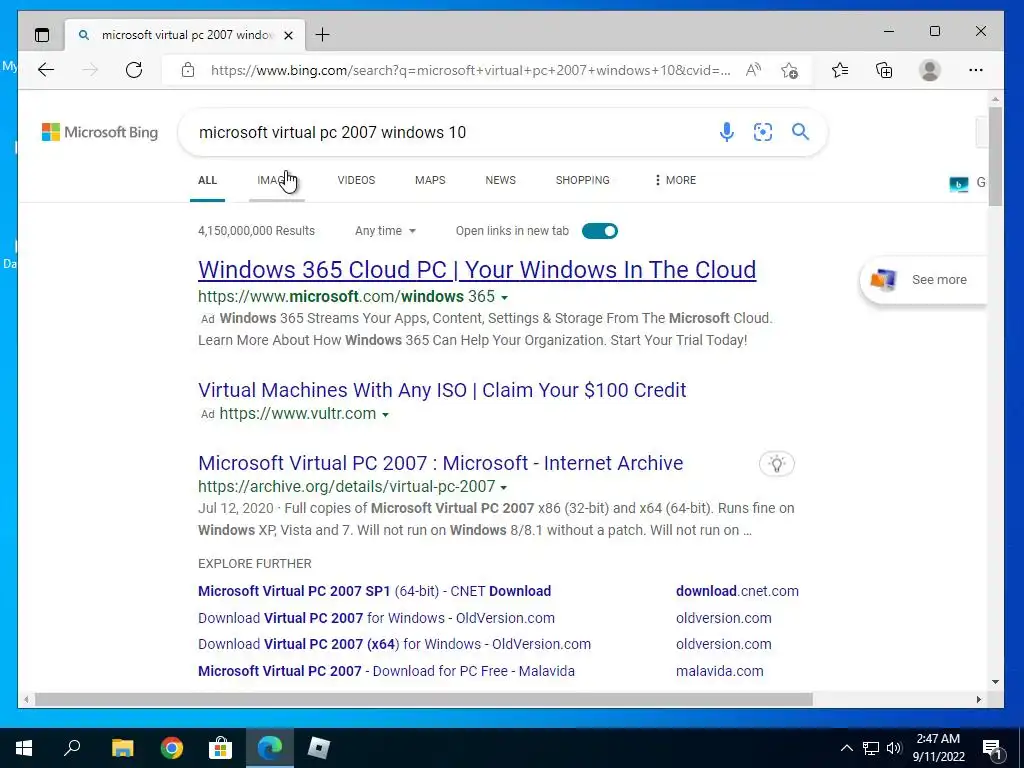Open the Roblox icon in taskbar
The height and width of the screenshot is (768, 1024).
[x=319, y=748]
